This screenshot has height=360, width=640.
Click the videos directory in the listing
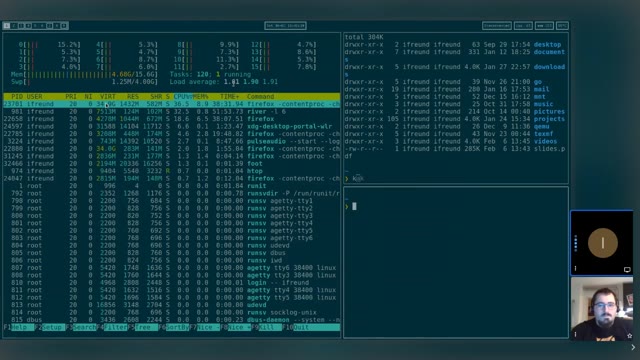pyautogui.click(x=545, y=141)
